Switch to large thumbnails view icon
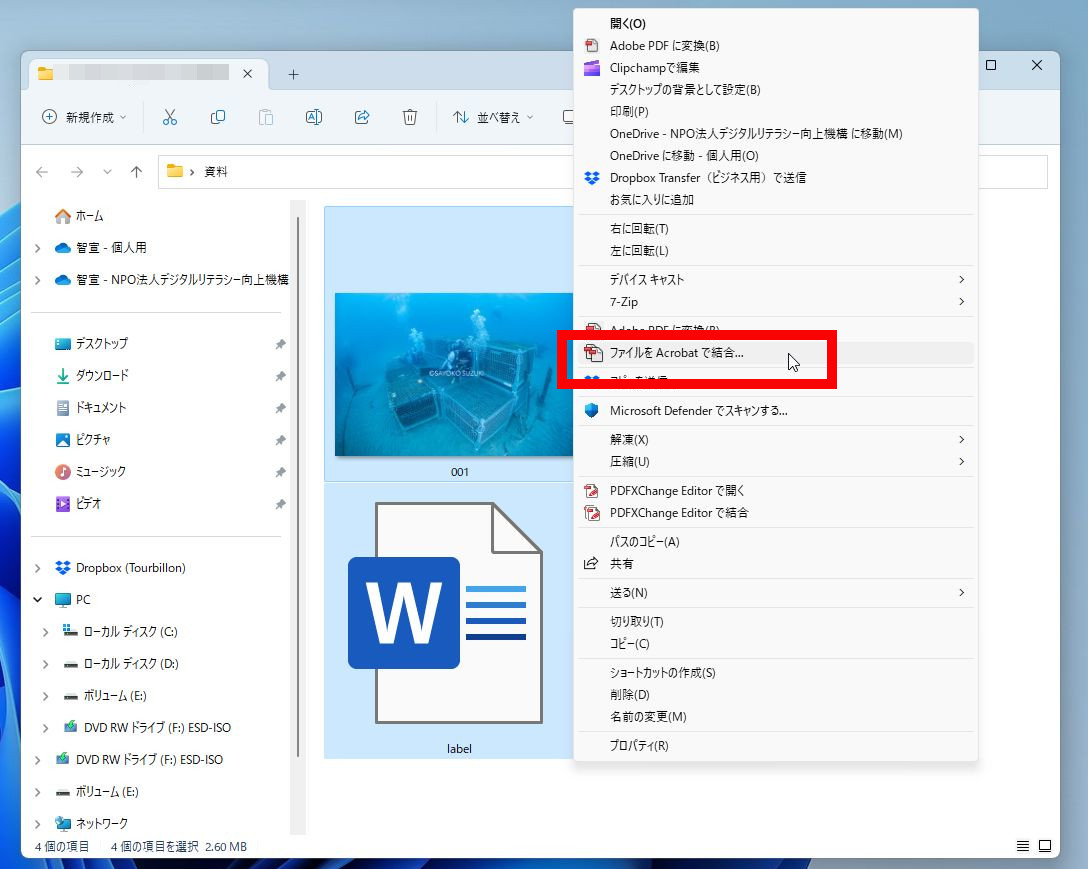 (x=1045, y=845)
